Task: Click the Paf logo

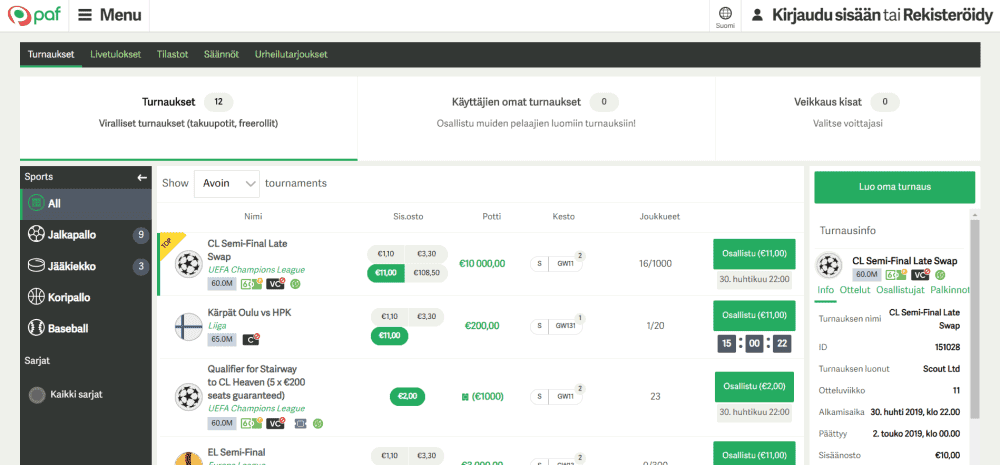Action: (34, 15)
